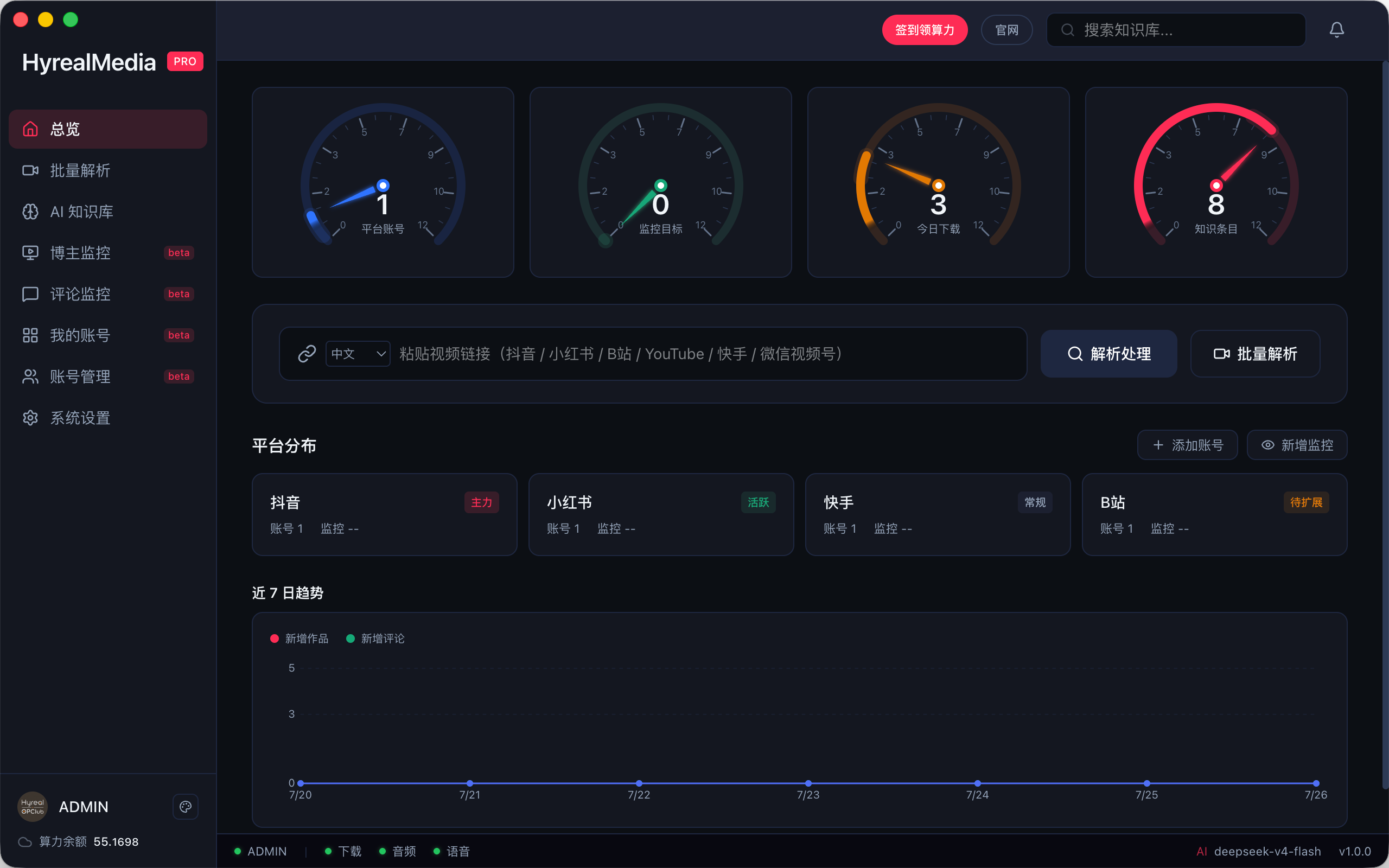Viewport: 1389px width, 868px height.
Task: Click the notification bell icon
Action: (1337, 30)
